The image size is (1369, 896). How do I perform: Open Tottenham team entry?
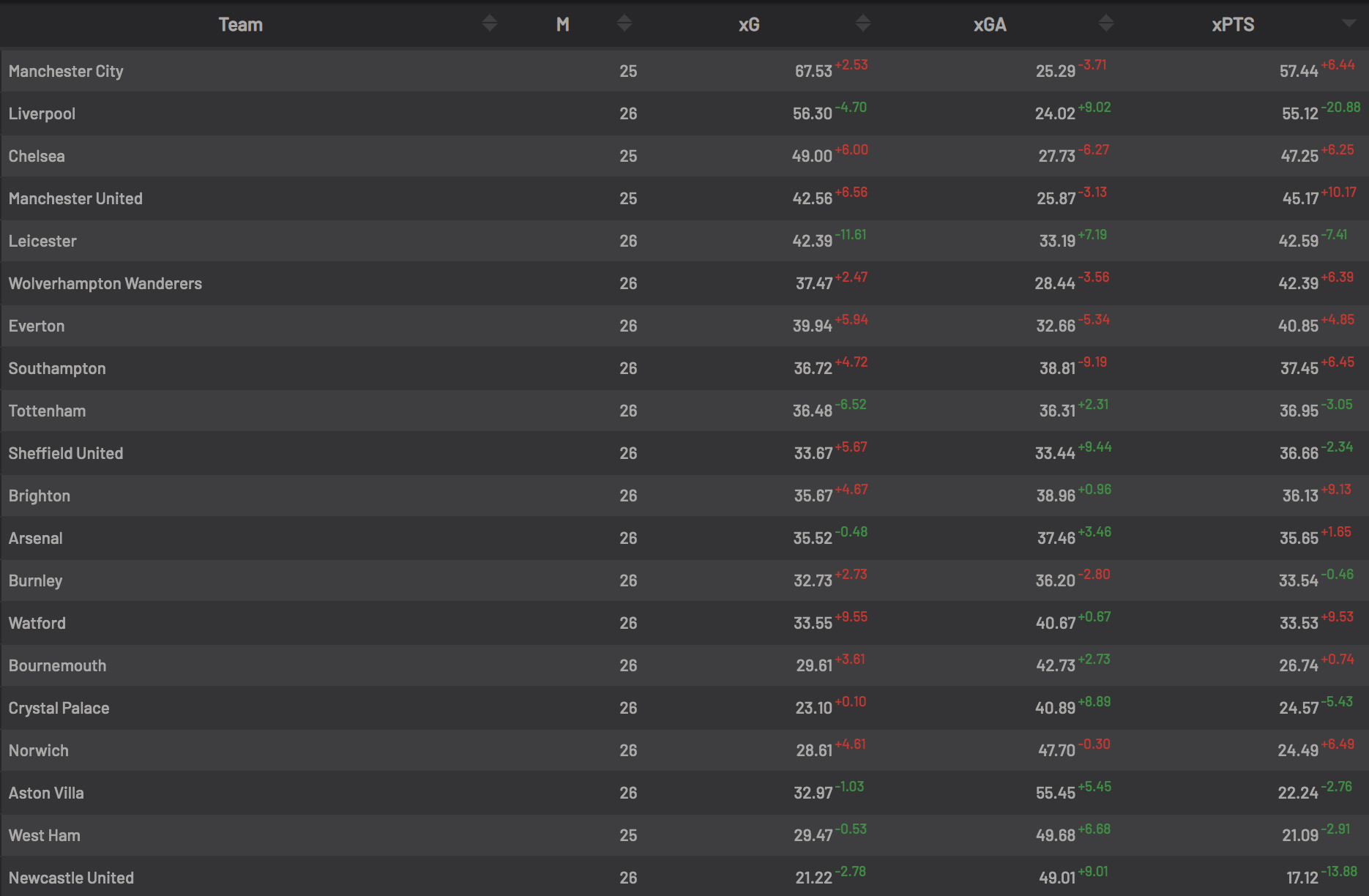click(47, 411)
